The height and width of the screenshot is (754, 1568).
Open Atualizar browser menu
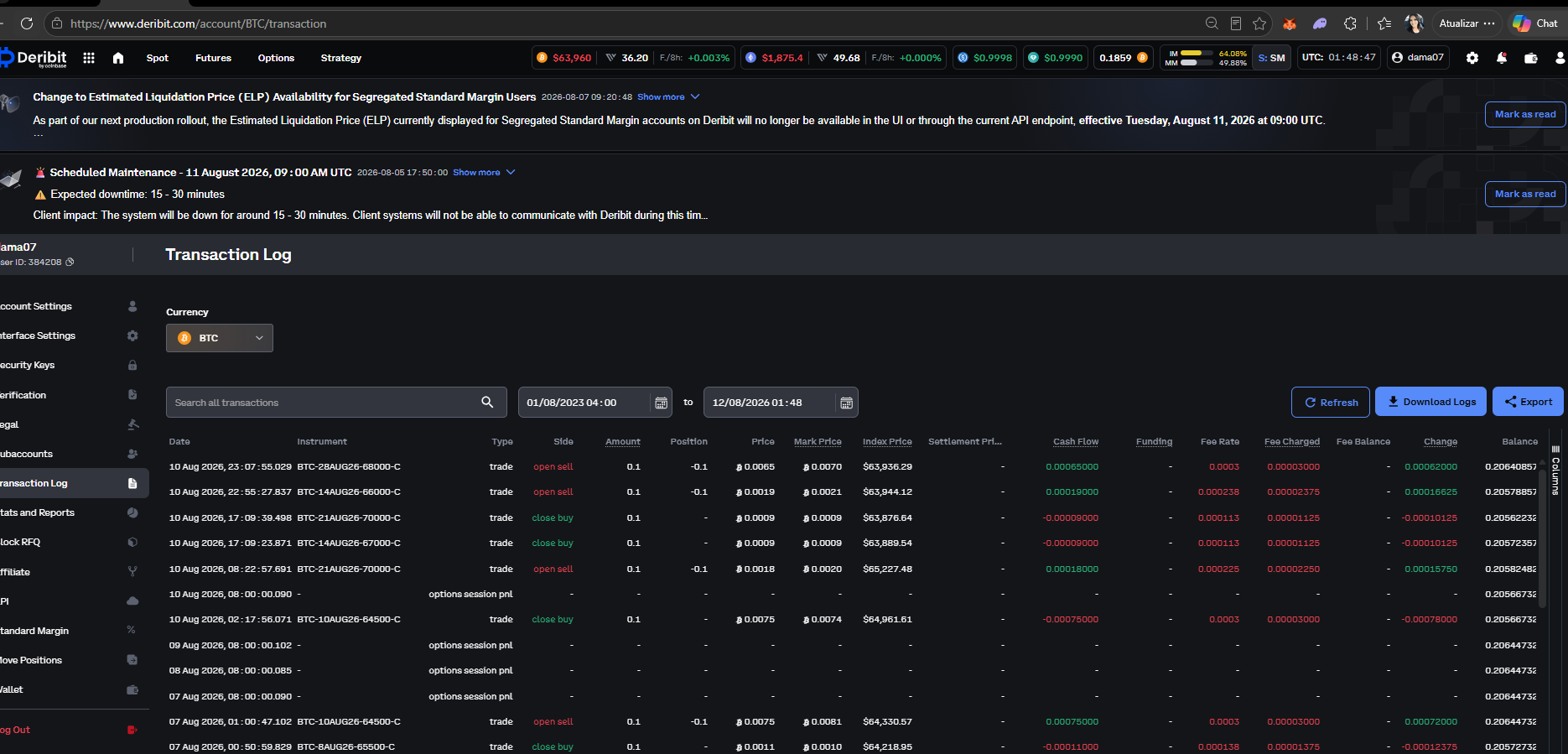(x=1467, y=23)
